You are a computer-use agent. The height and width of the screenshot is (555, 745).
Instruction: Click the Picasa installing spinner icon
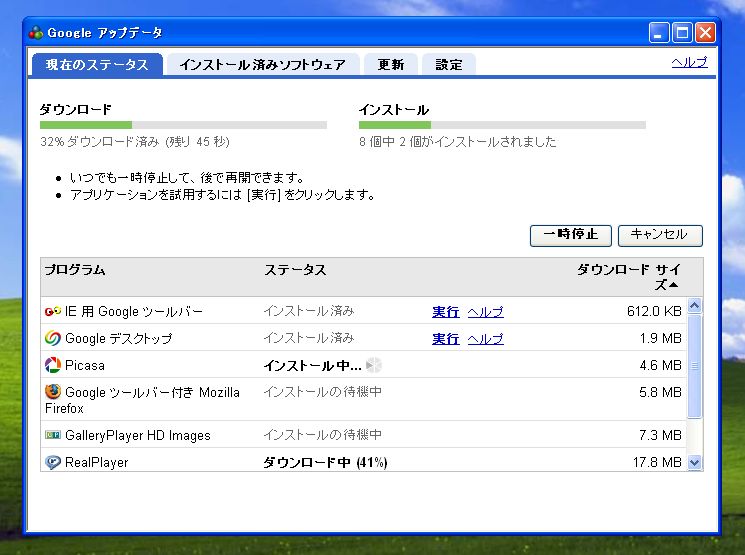click(373, 365)
